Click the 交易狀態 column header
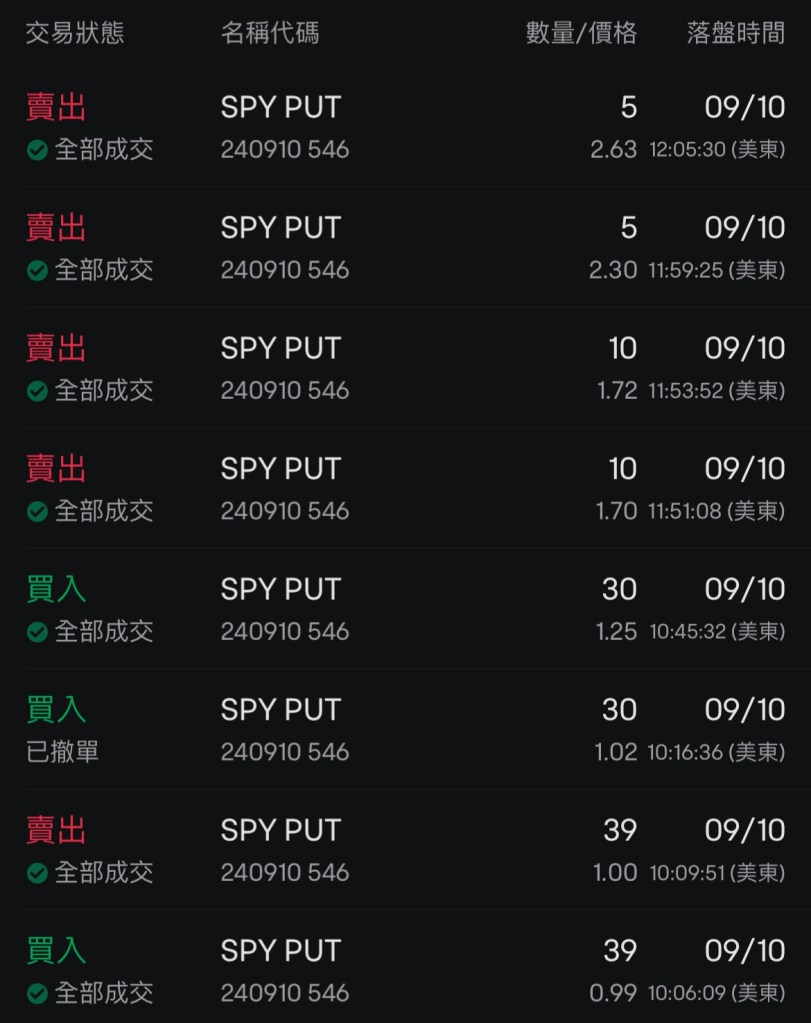The height and width of the screenshot is (1023, 811). coord(75,33)
